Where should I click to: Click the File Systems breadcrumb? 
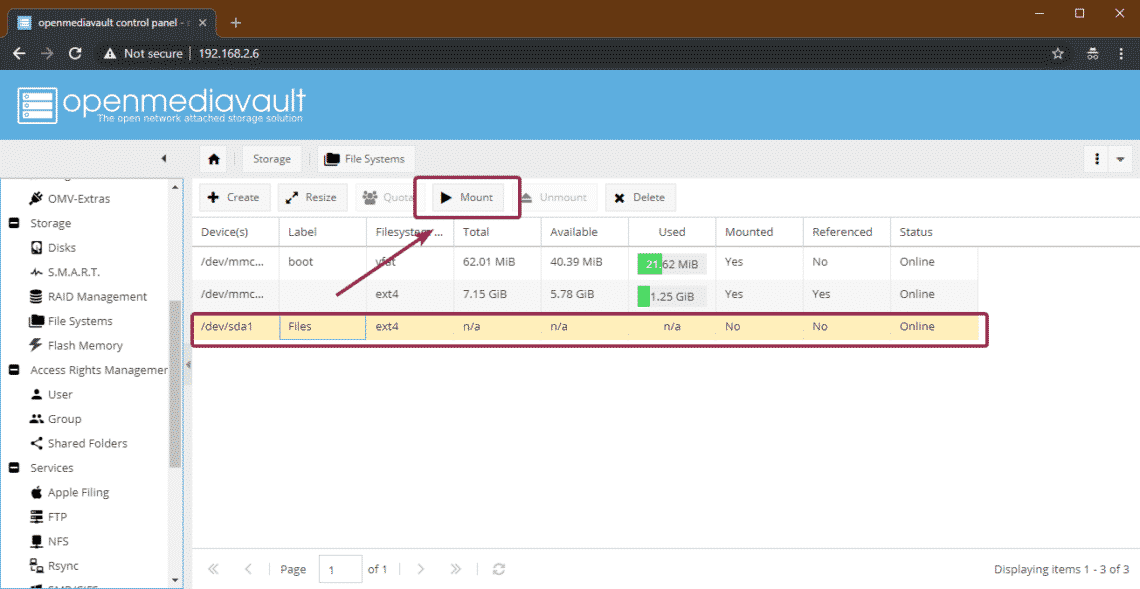(x=366, y=159)
